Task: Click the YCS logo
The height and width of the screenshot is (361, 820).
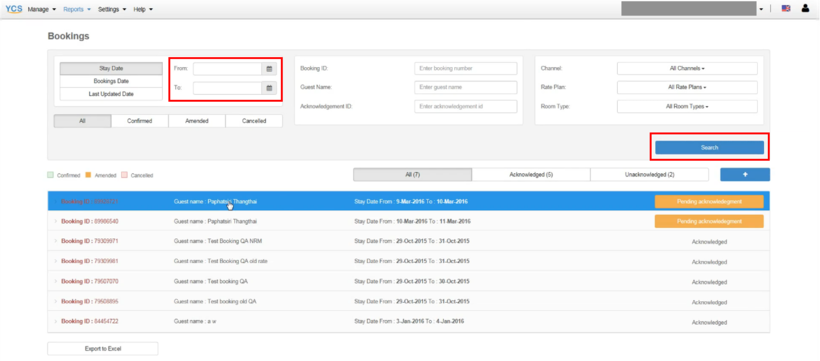Action: tap(14, 9)
